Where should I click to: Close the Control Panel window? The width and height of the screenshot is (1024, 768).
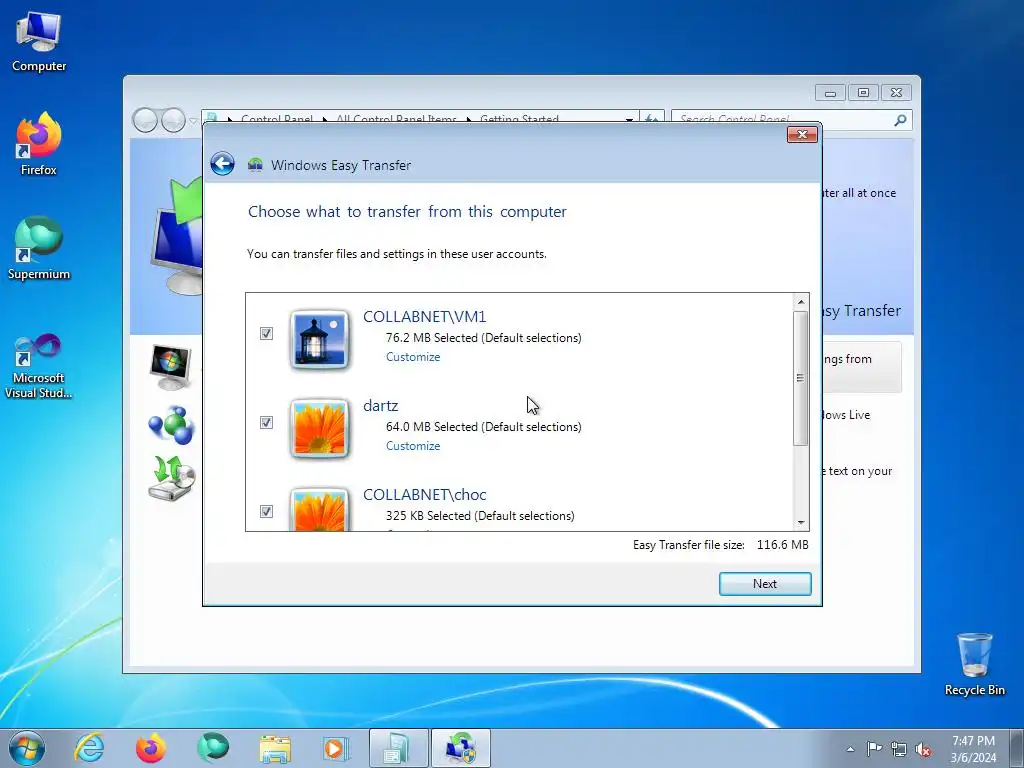[896, 93]
